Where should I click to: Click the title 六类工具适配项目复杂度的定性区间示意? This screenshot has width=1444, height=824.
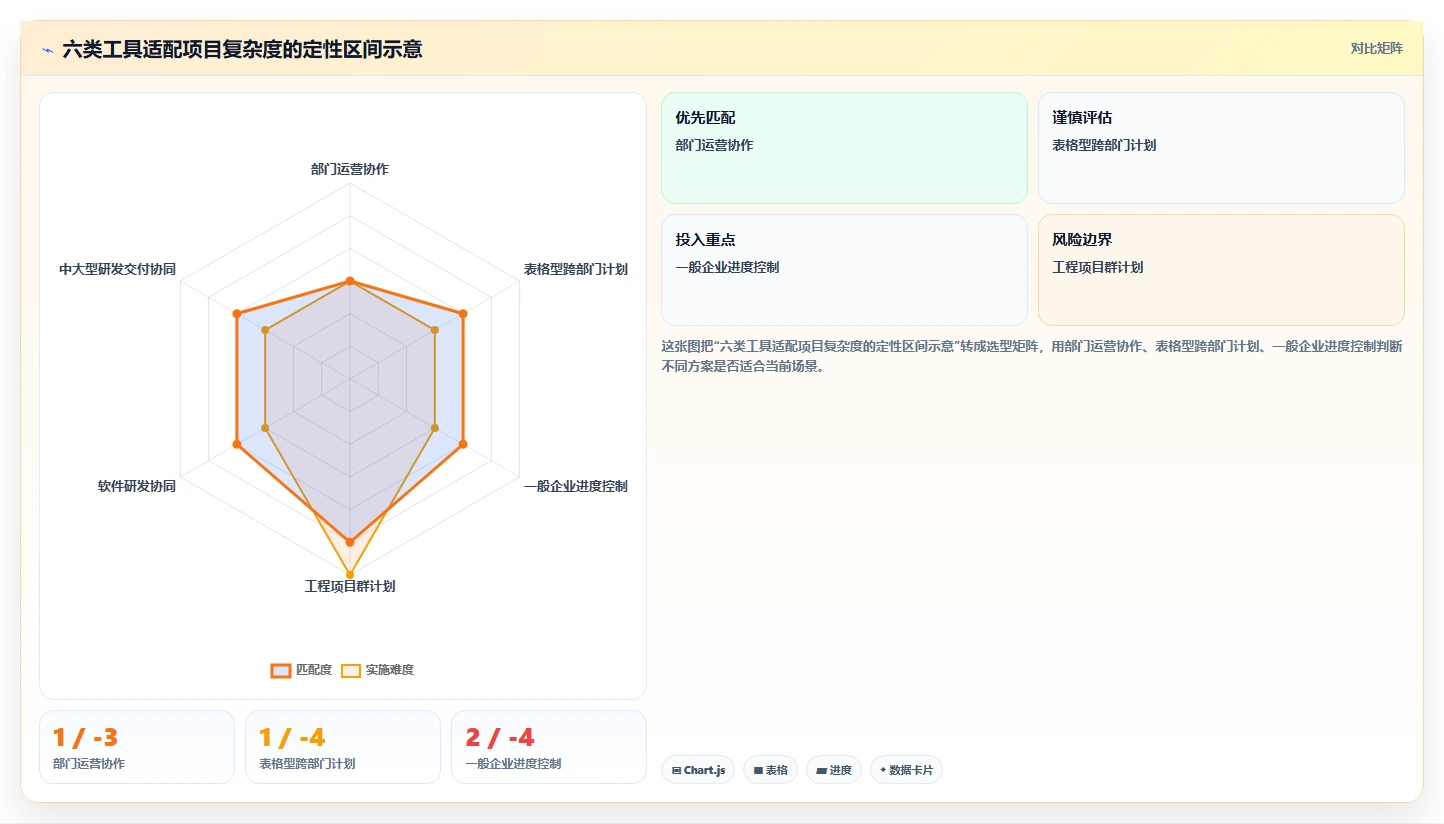[x=242, y=49]
